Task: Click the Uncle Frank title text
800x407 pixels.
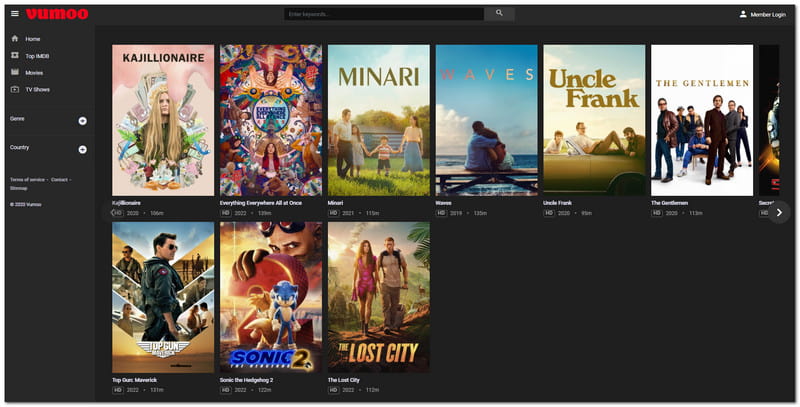Action: pyautogui.click(x=558, y=203)
